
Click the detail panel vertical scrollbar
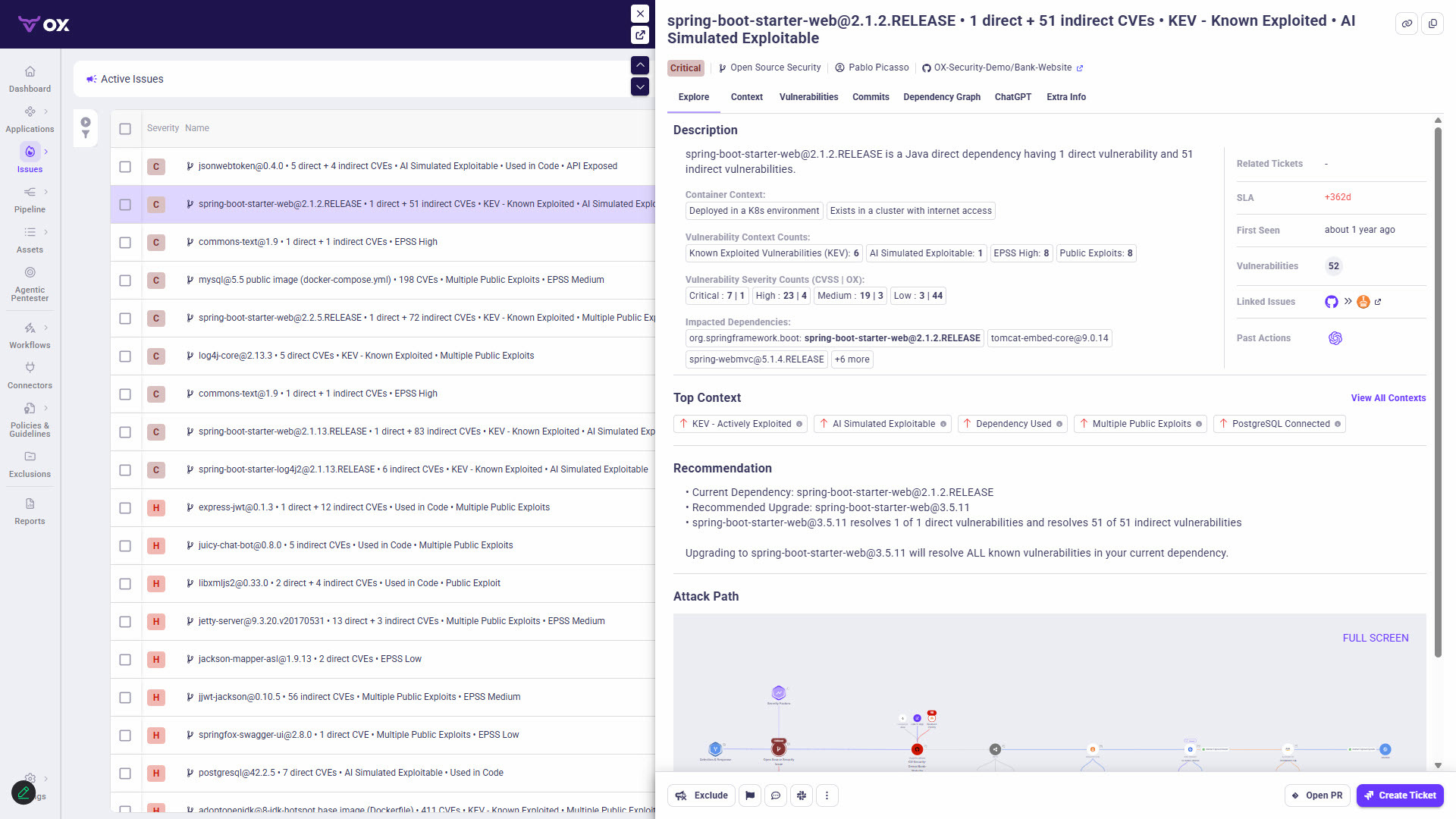coord(1438,392)
